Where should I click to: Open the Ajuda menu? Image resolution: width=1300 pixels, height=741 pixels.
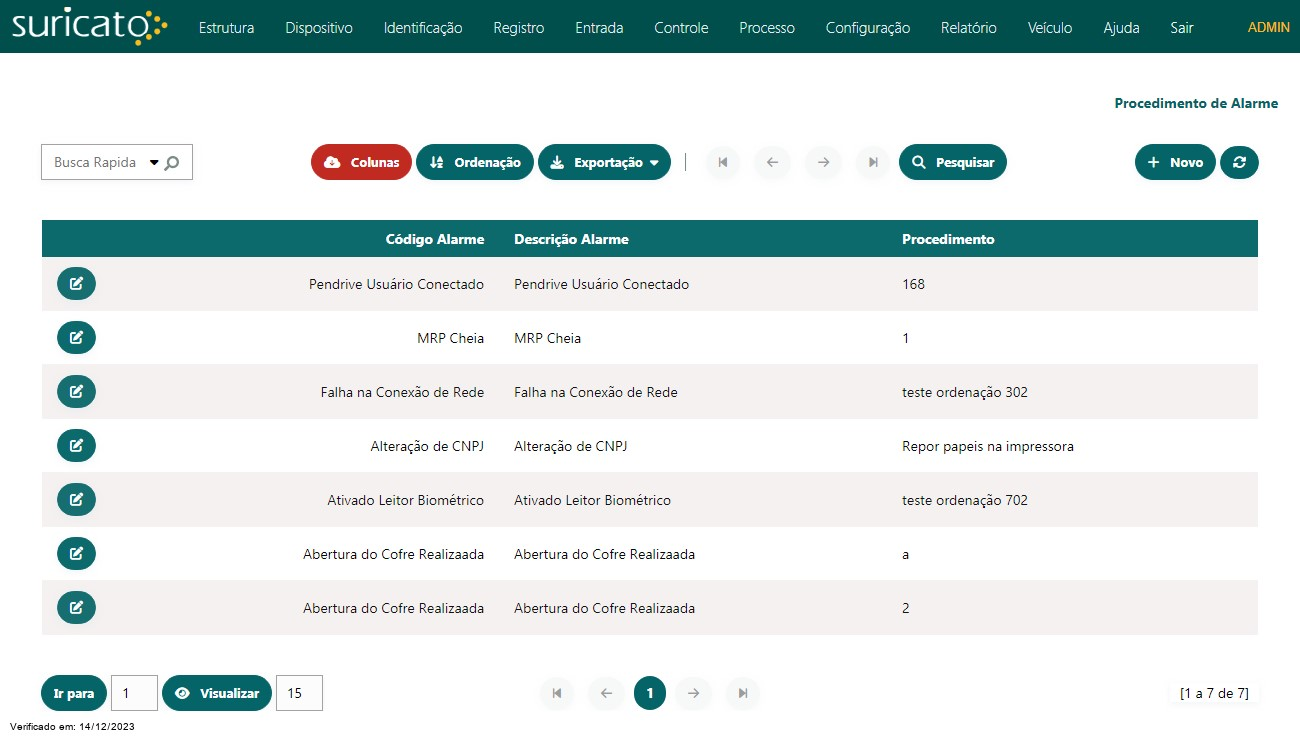click(1121, 28)
